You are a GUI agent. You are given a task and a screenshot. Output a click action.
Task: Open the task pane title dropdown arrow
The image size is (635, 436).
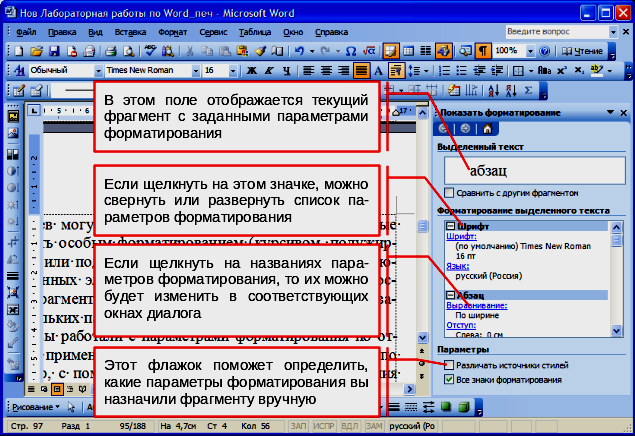[x=610, y=113]
